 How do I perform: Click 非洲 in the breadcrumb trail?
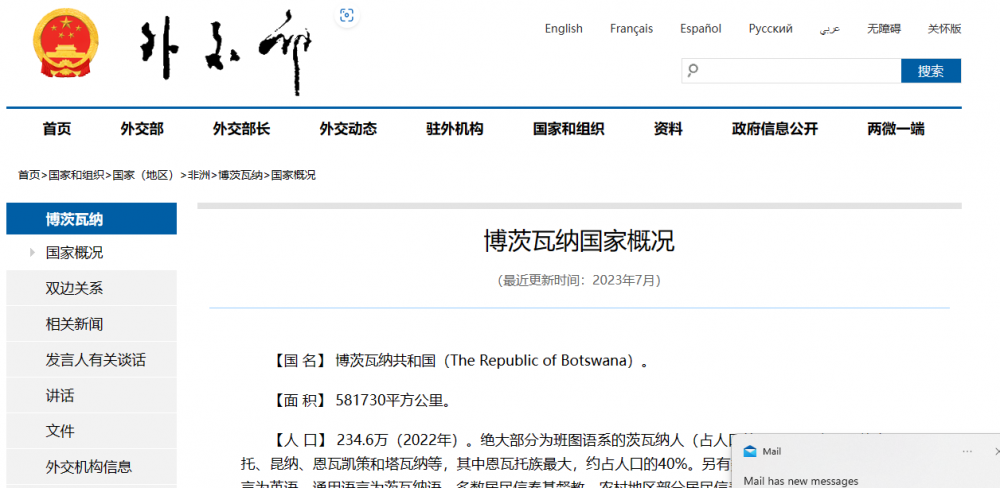(199, 175)
